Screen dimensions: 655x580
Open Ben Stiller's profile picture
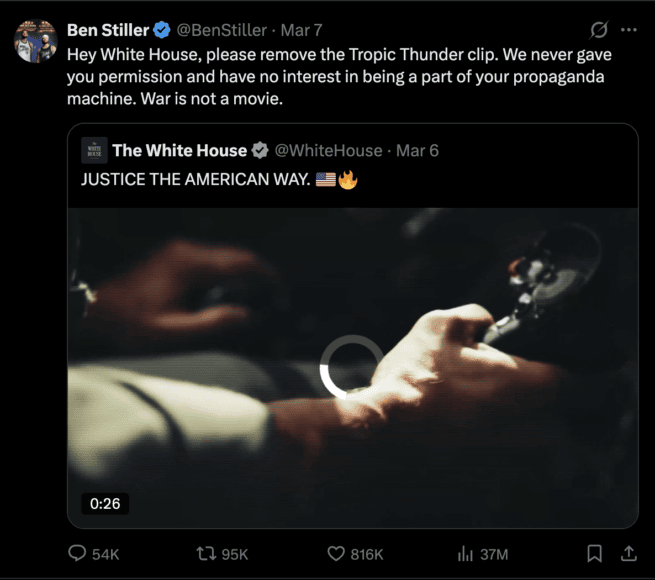click(x=35, y=40)
